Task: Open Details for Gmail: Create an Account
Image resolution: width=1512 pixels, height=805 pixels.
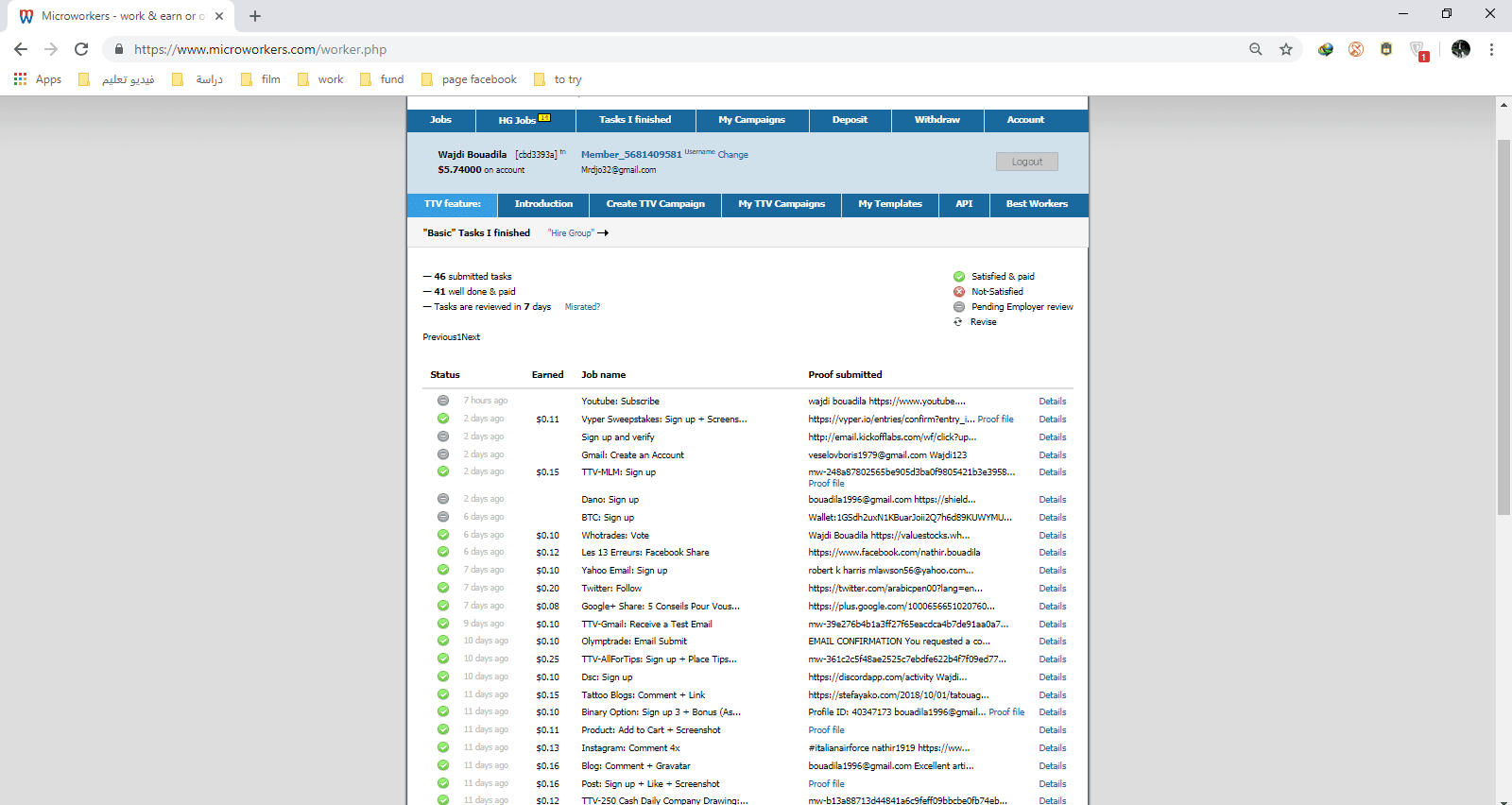Action: 1053,455
